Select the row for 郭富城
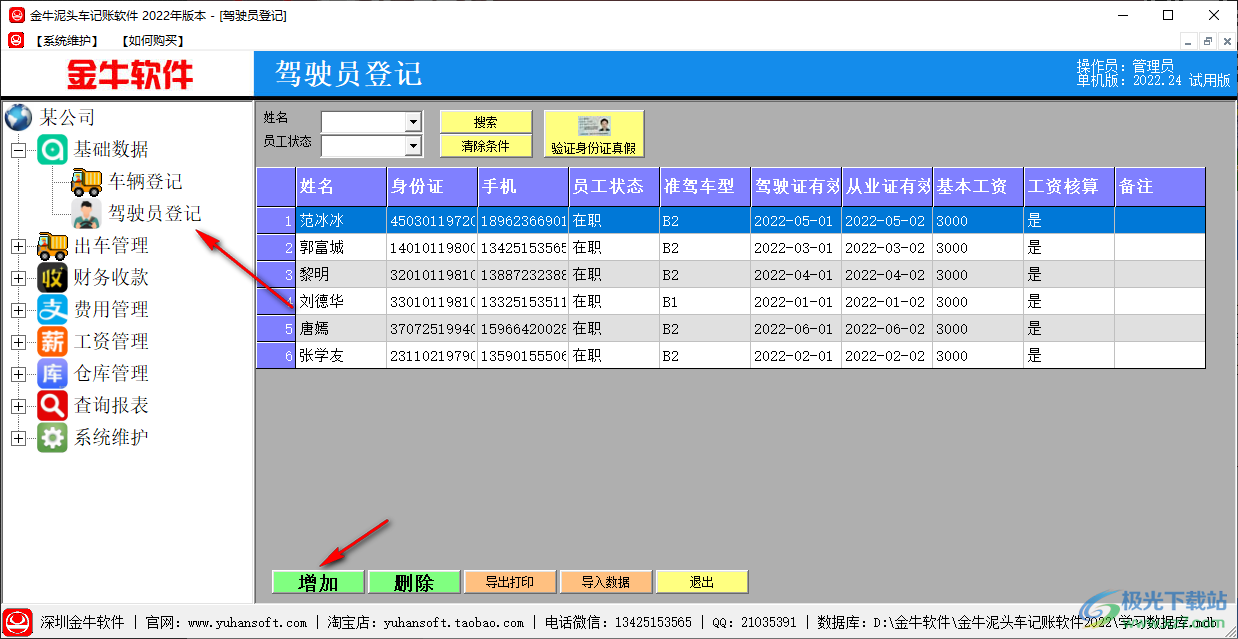1238x639 pixels. tap(731, 247)
